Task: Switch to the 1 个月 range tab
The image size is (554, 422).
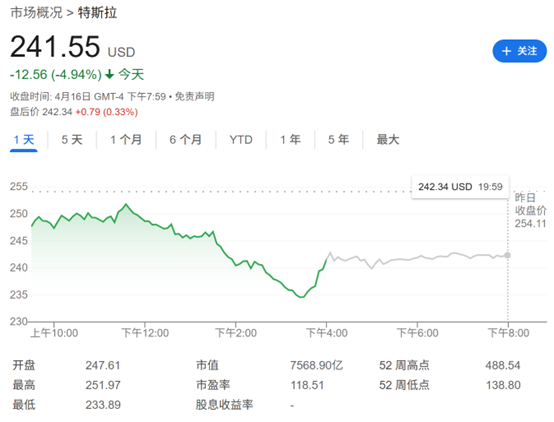Action: coord(126,140)
